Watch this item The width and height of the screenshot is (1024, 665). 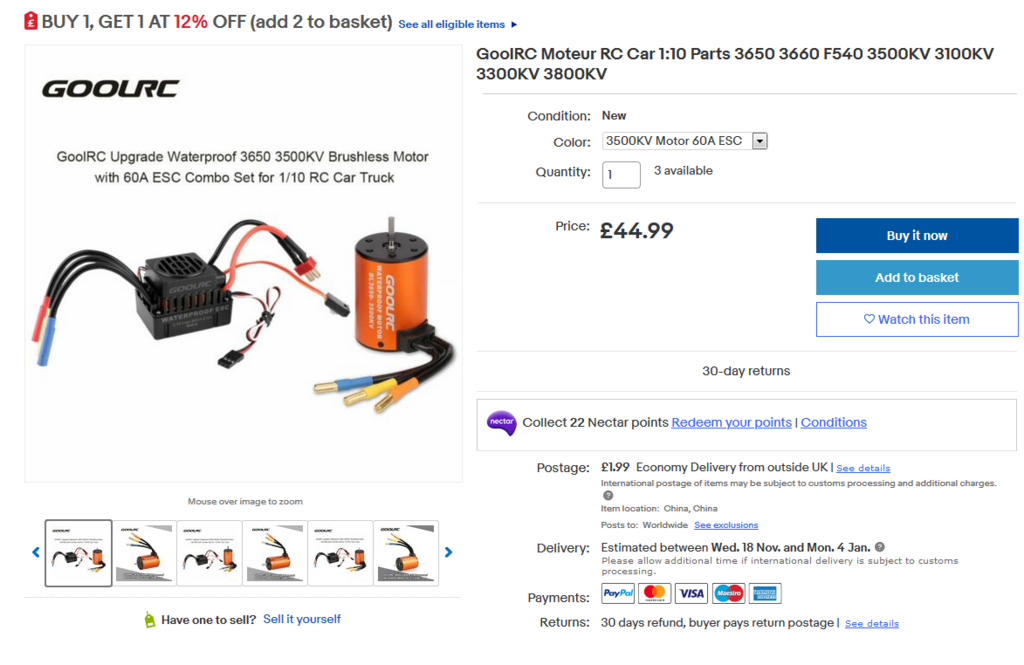coord(916,320)
